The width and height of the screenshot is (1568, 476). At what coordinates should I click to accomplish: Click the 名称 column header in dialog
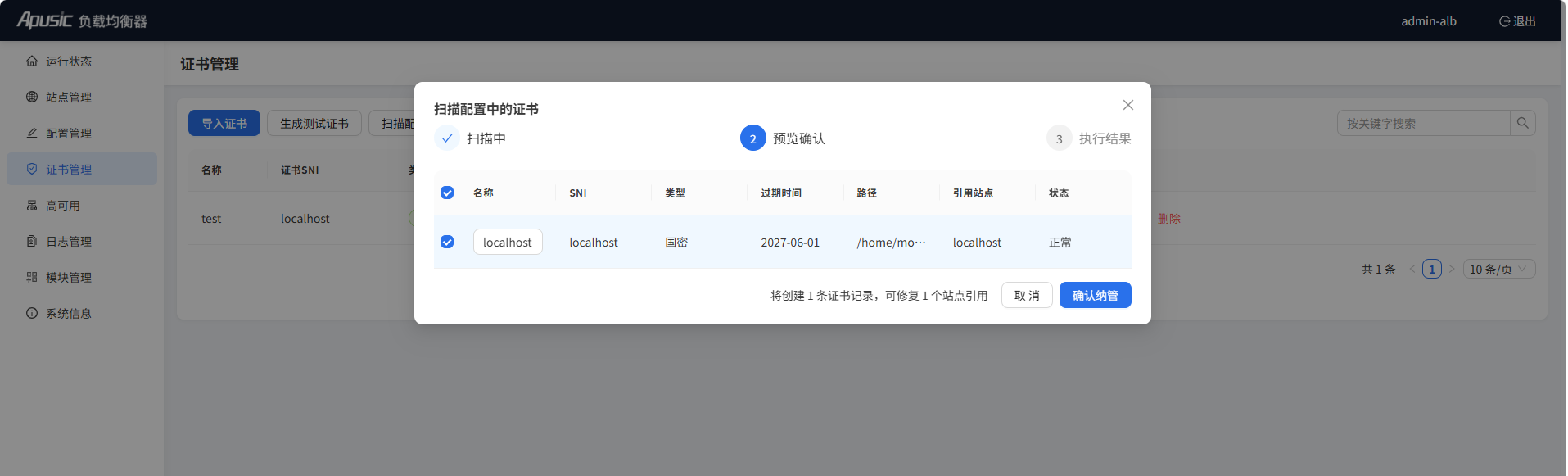coord(483,193)
